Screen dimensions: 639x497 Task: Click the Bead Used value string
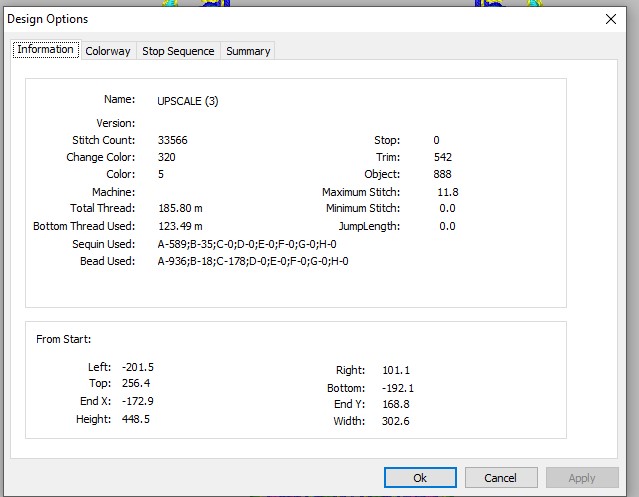point(253,261)
